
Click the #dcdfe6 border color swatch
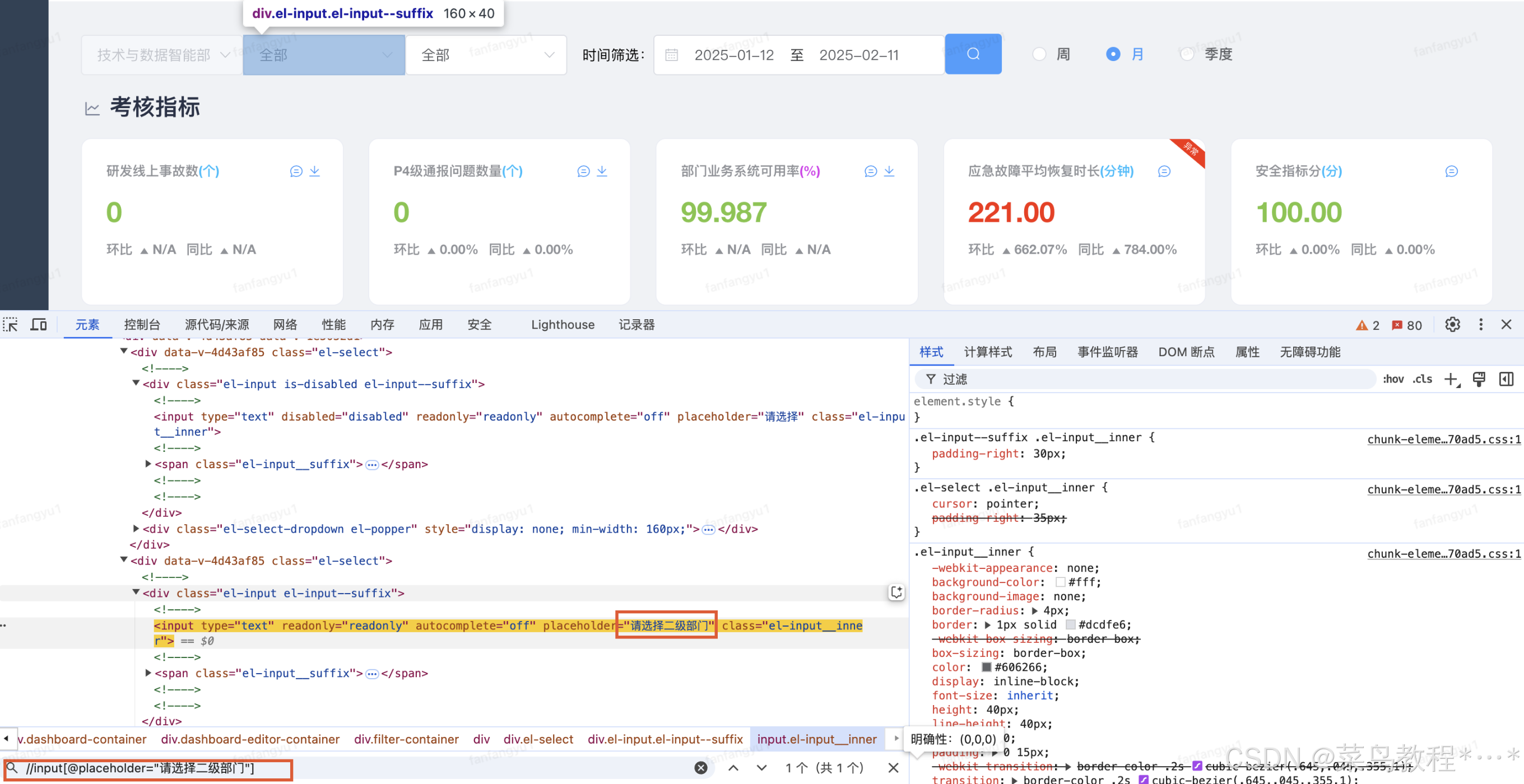tap(1070, 624)
